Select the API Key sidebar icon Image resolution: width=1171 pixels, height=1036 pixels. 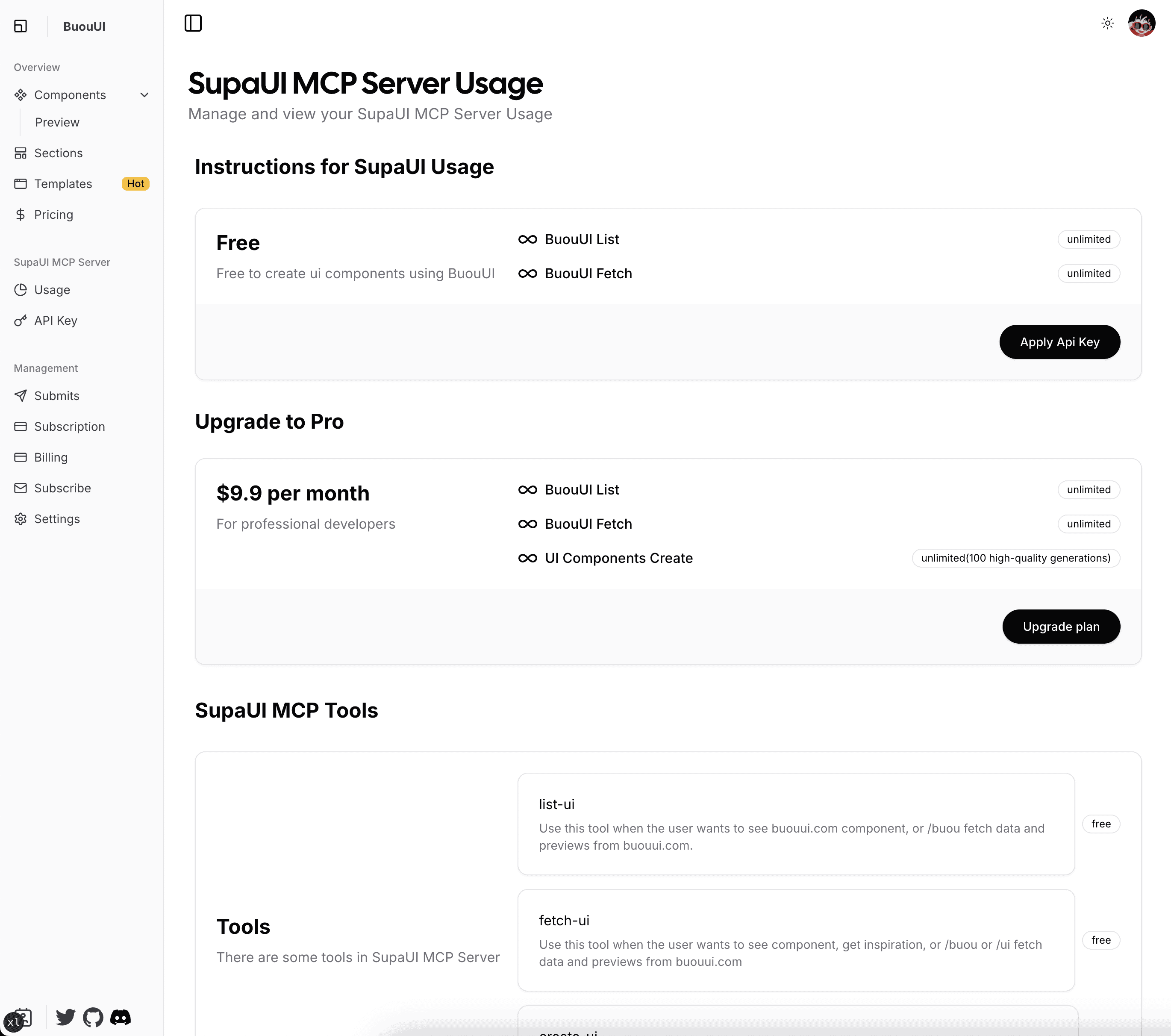pos(21,320)
